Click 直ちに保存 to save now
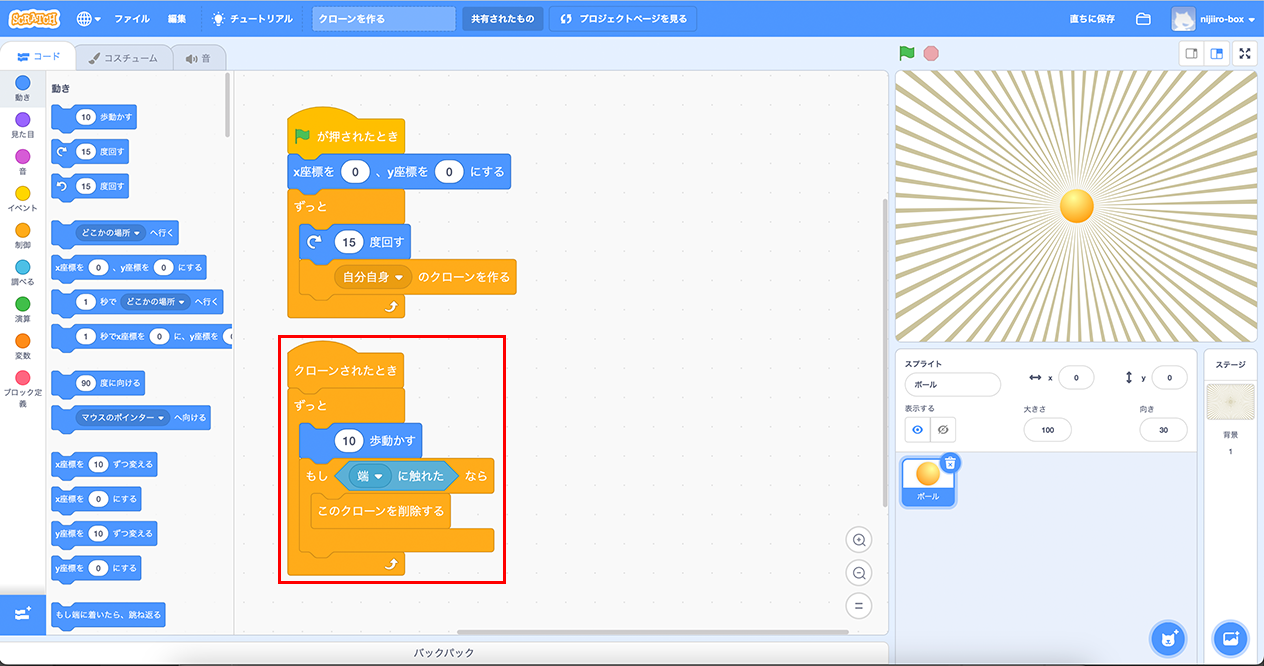 tap(1093, 19)
